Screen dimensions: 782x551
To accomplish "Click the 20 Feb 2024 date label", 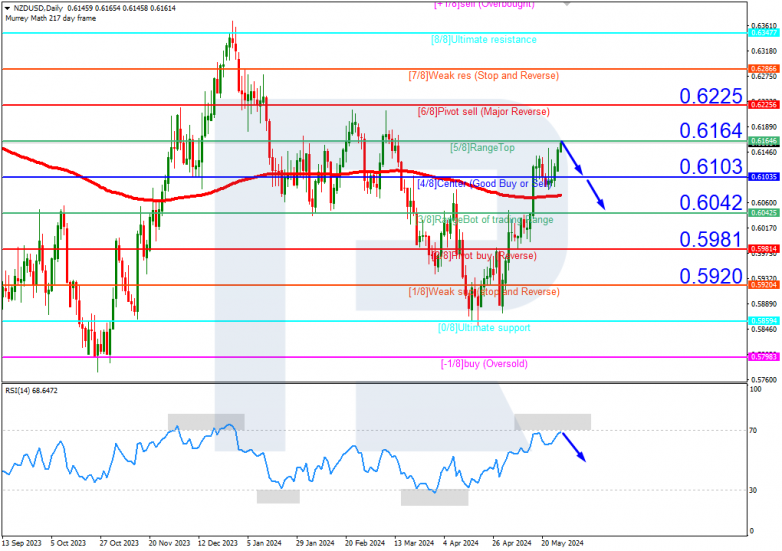I will (x=365, y=543).
